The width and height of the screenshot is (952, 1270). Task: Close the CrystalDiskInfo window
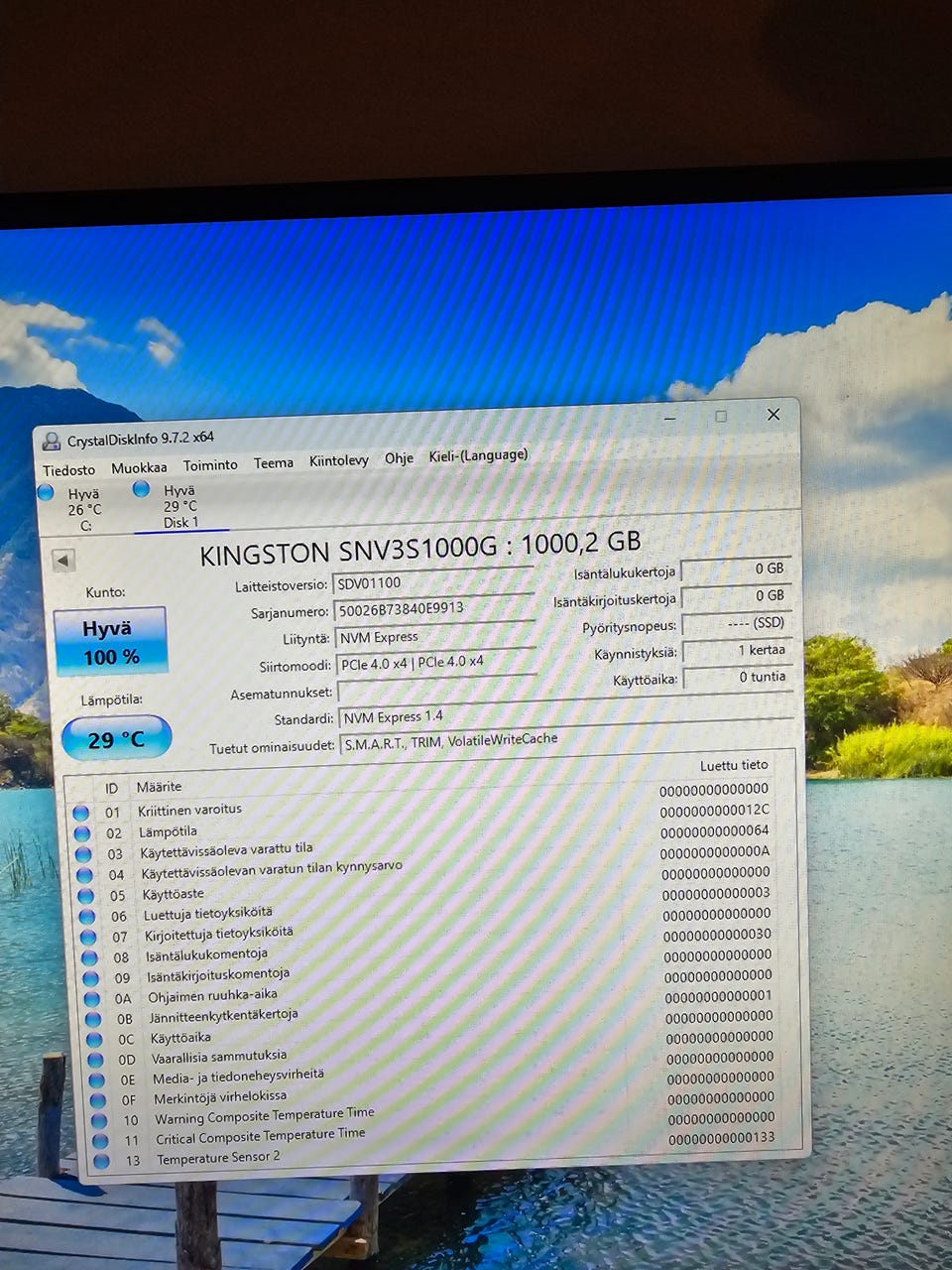(773, 415)
